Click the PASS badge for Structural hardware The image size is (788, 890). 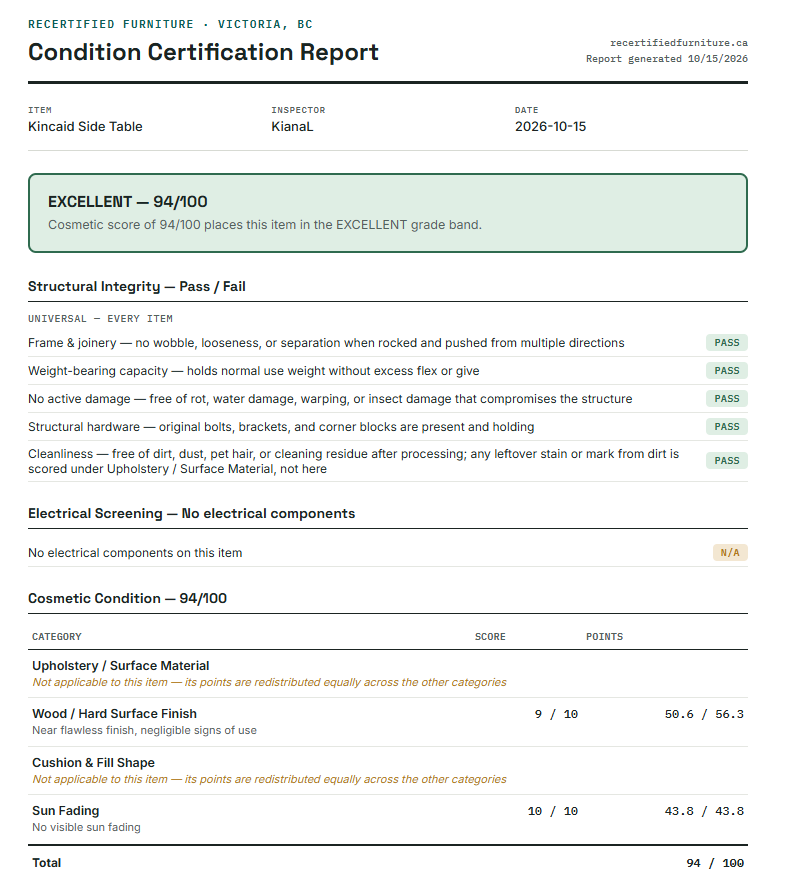(x=727, y=426)
